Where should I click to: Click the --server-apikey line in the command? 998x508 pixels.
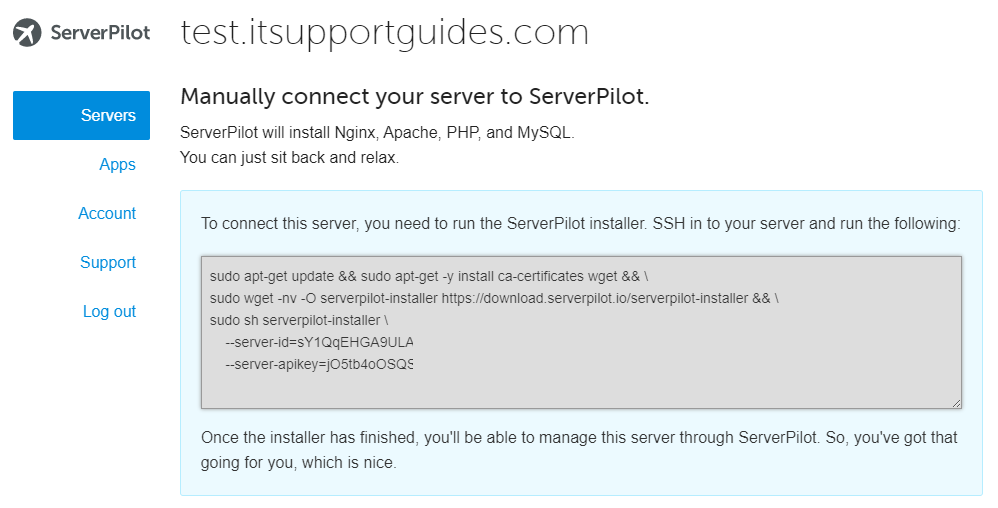[x=319, y=364]
